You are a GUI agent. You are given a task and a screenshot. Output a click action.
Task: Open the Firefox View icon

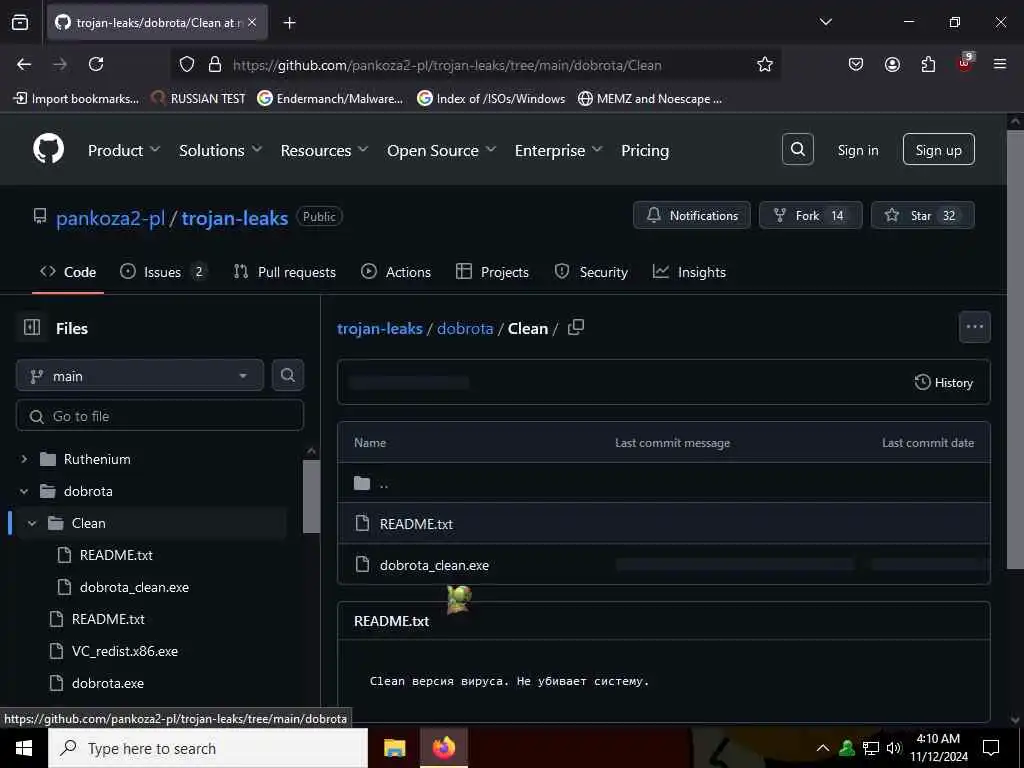(x=20, y=22)
